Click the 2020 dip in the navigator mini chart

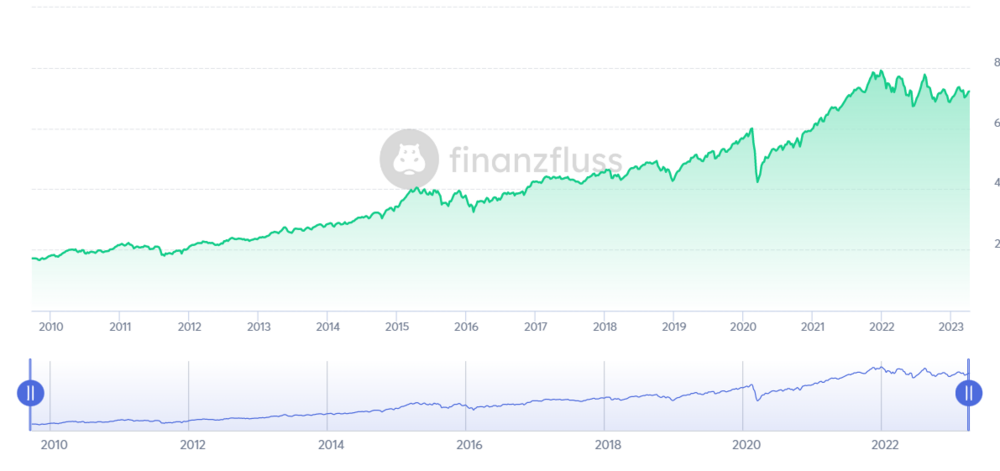(758, 399)
